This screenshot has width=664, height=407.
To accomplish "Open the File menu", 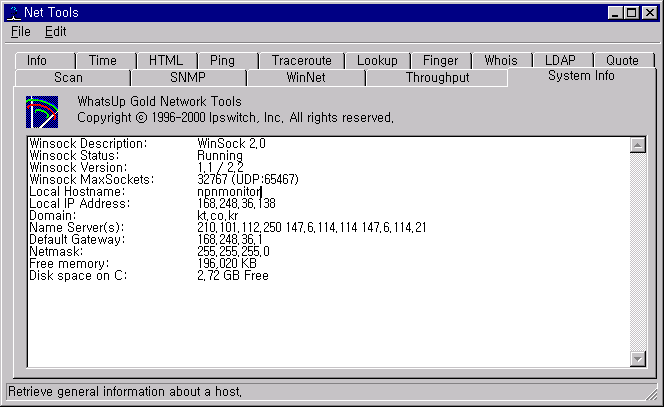I will click(x=20, y=32).
